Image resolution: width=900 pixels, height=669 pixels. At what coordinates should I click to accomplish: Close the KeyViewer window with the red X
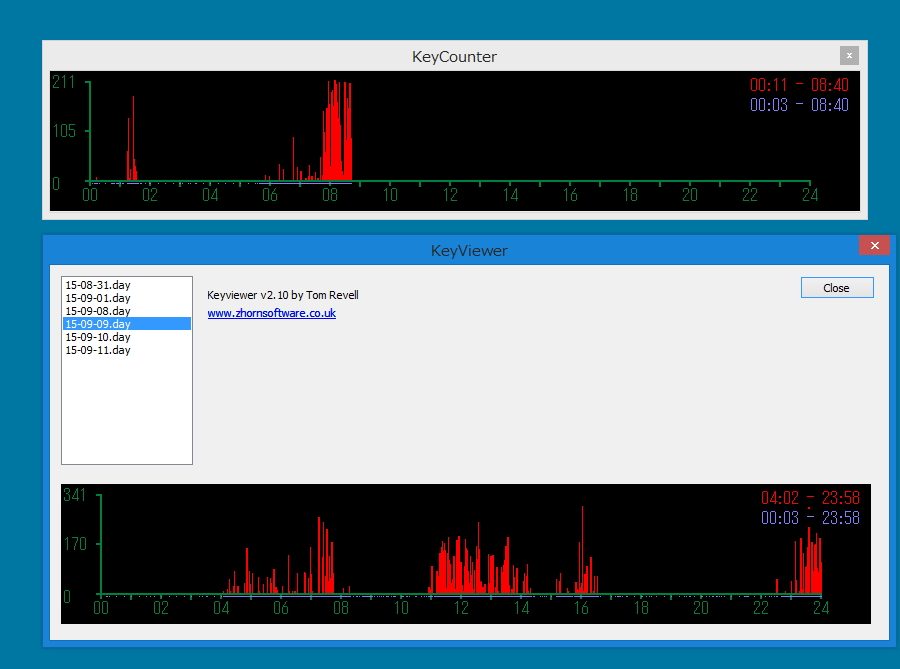pyautogui.click(x=874, y=245)
